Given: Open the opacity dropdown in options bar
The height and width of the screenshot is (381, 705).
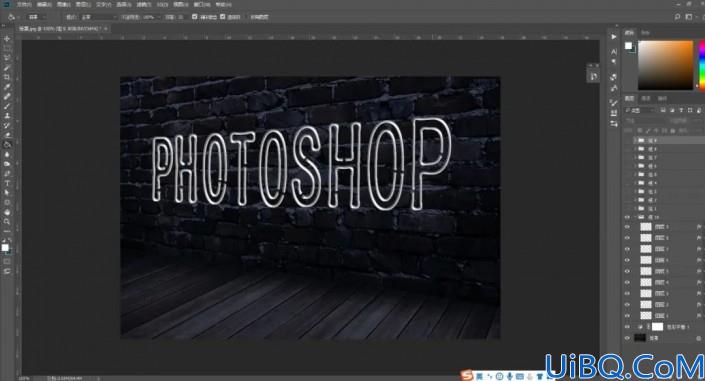Looking at the screenshot, I should coord(152,17).
